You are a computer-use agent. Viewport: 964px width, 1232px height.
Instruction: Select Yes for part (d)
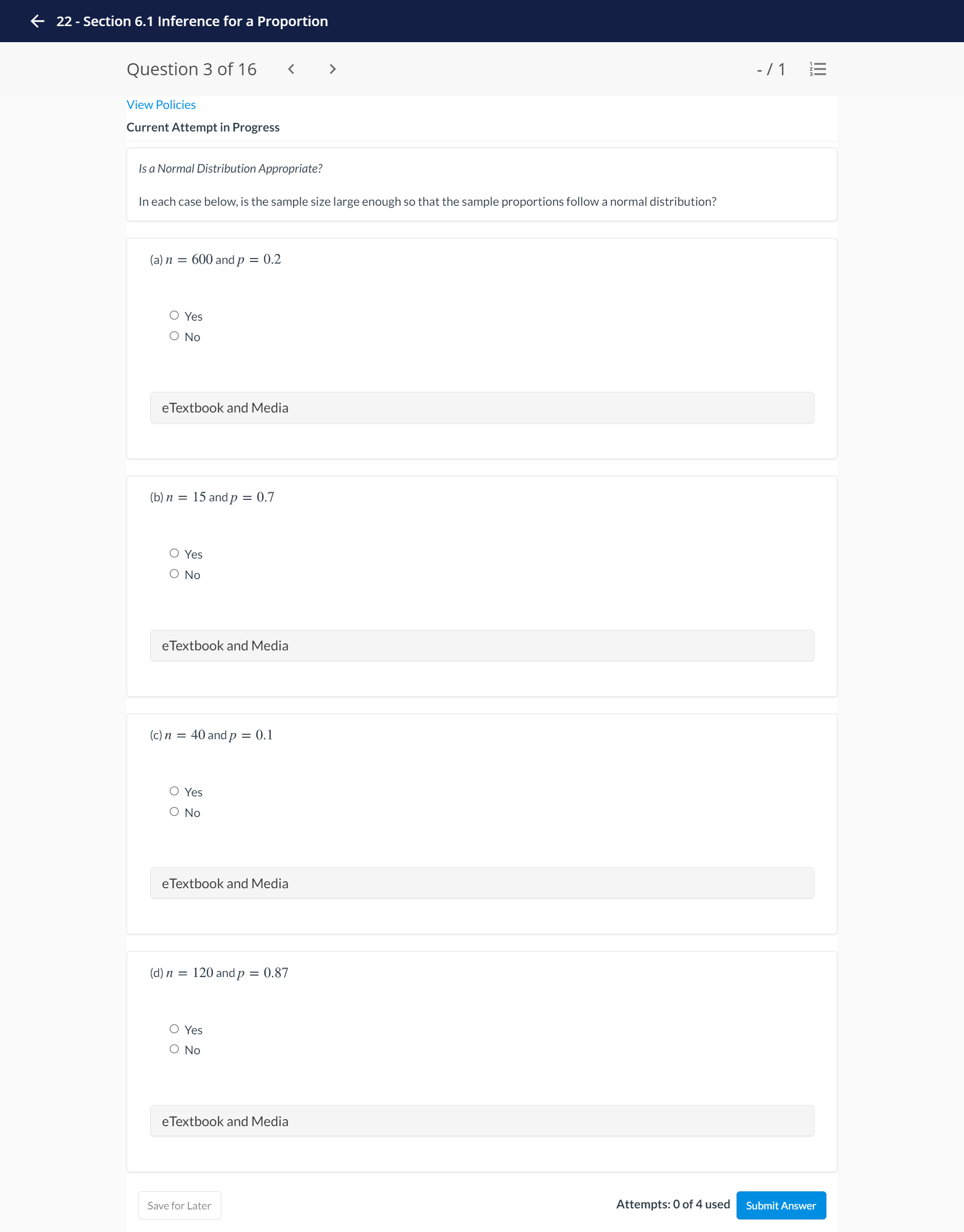pos(174,1028)
